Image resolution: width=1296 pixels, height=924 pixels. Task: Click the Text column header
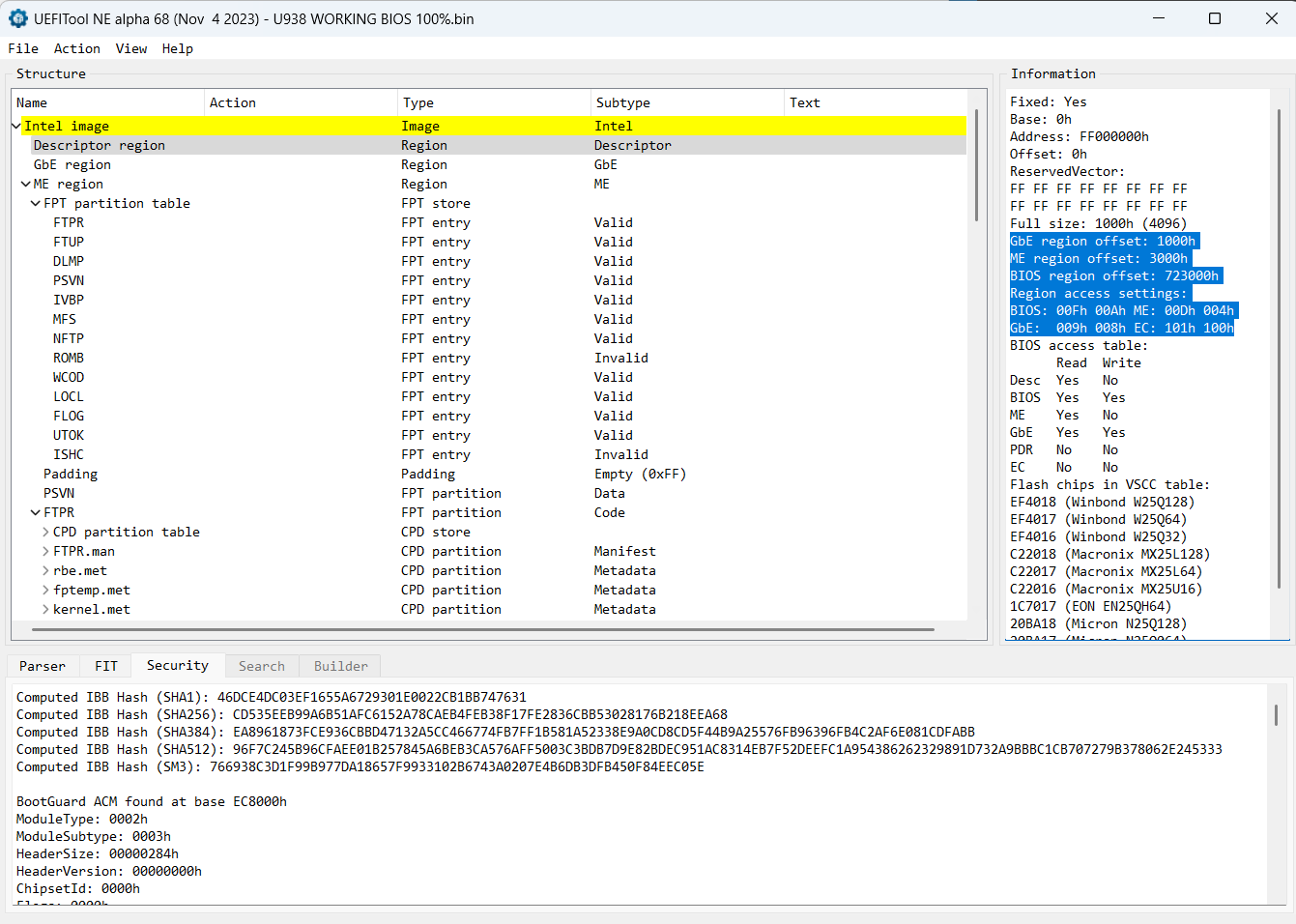[x=876, y=102]
